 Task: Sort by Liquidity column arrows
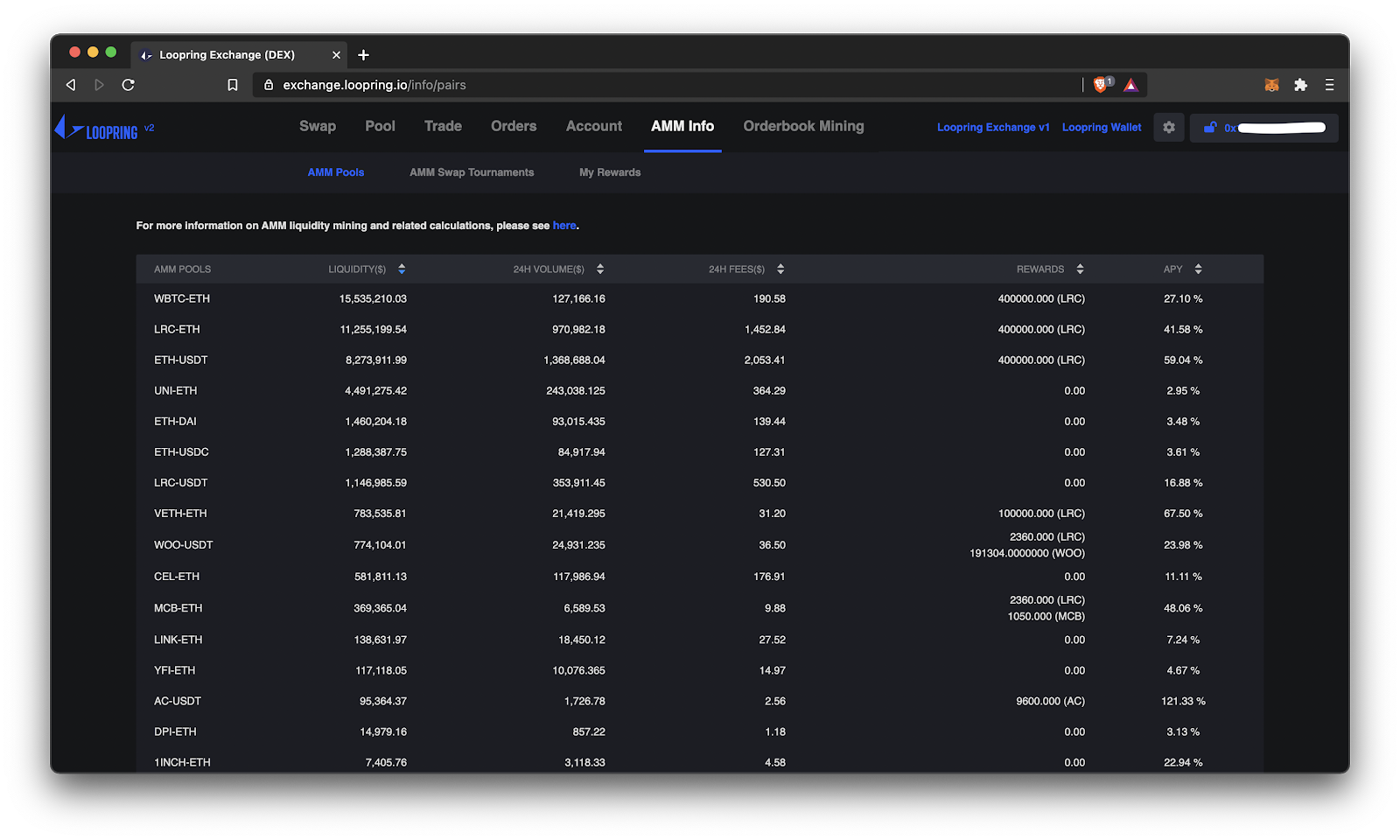[x=402, y=269]
